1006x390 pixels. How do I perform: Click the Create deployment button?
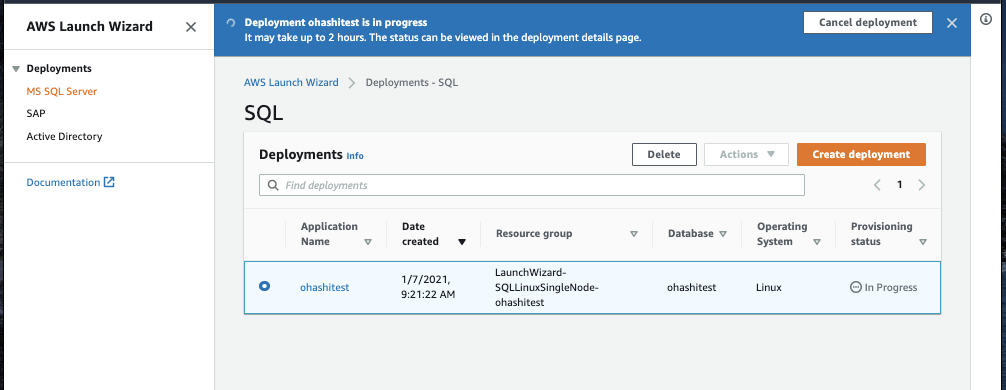(x=861, y=155)
